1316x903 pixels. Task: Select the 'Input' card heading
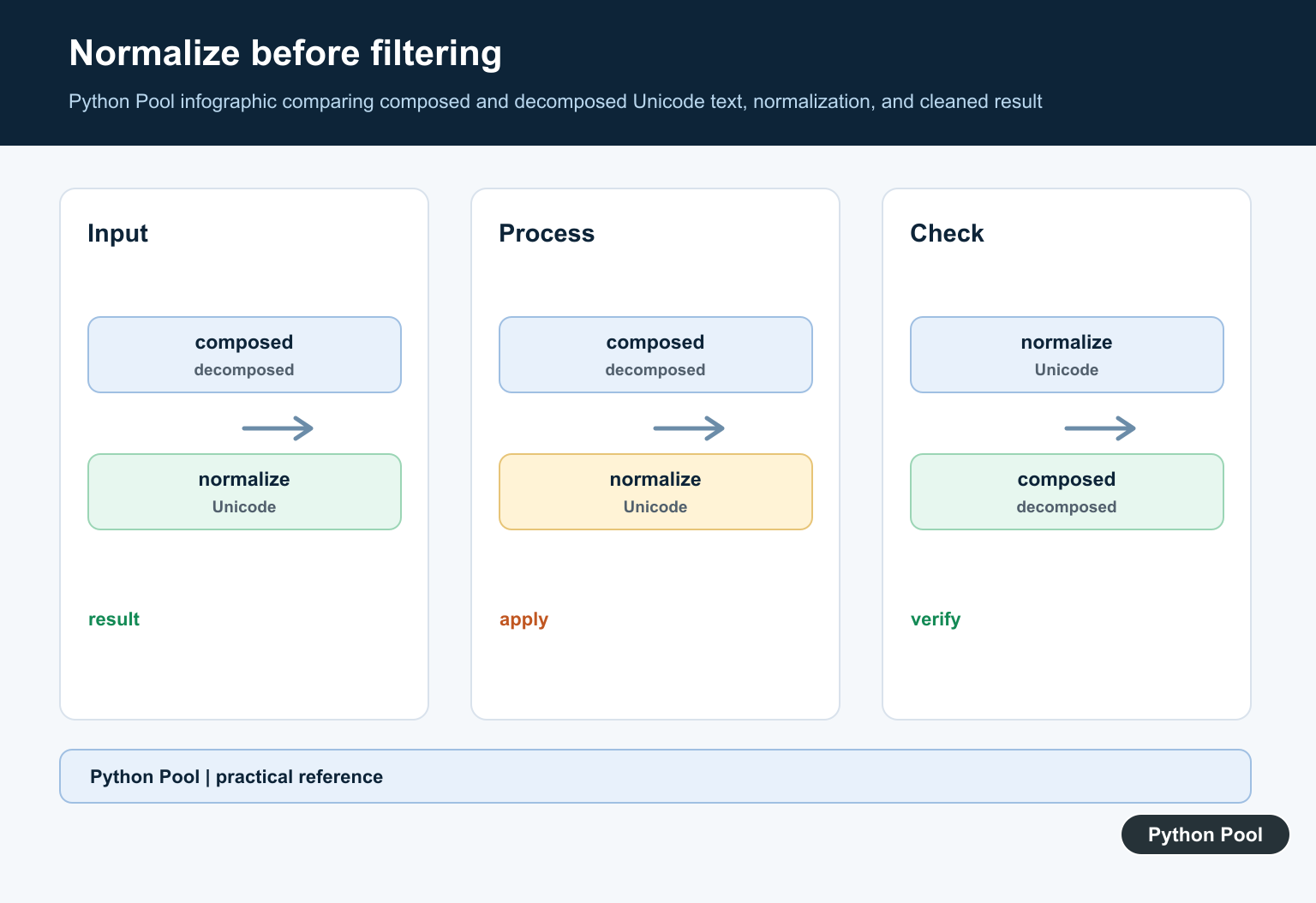pyautogui.click(x=117, y=233)
